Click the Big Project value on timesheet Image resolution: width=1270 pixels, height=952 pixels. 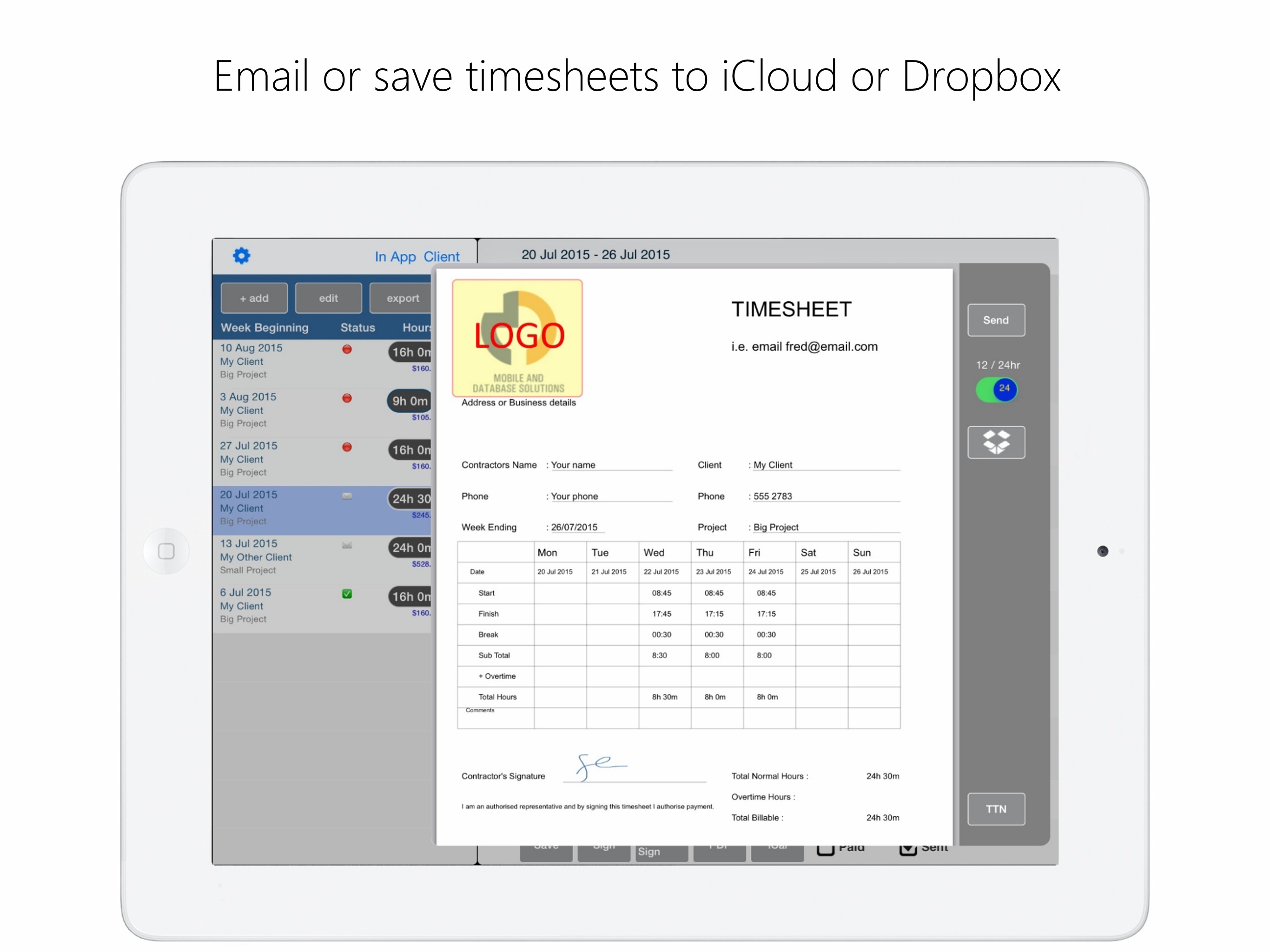[x=776, y=527]
